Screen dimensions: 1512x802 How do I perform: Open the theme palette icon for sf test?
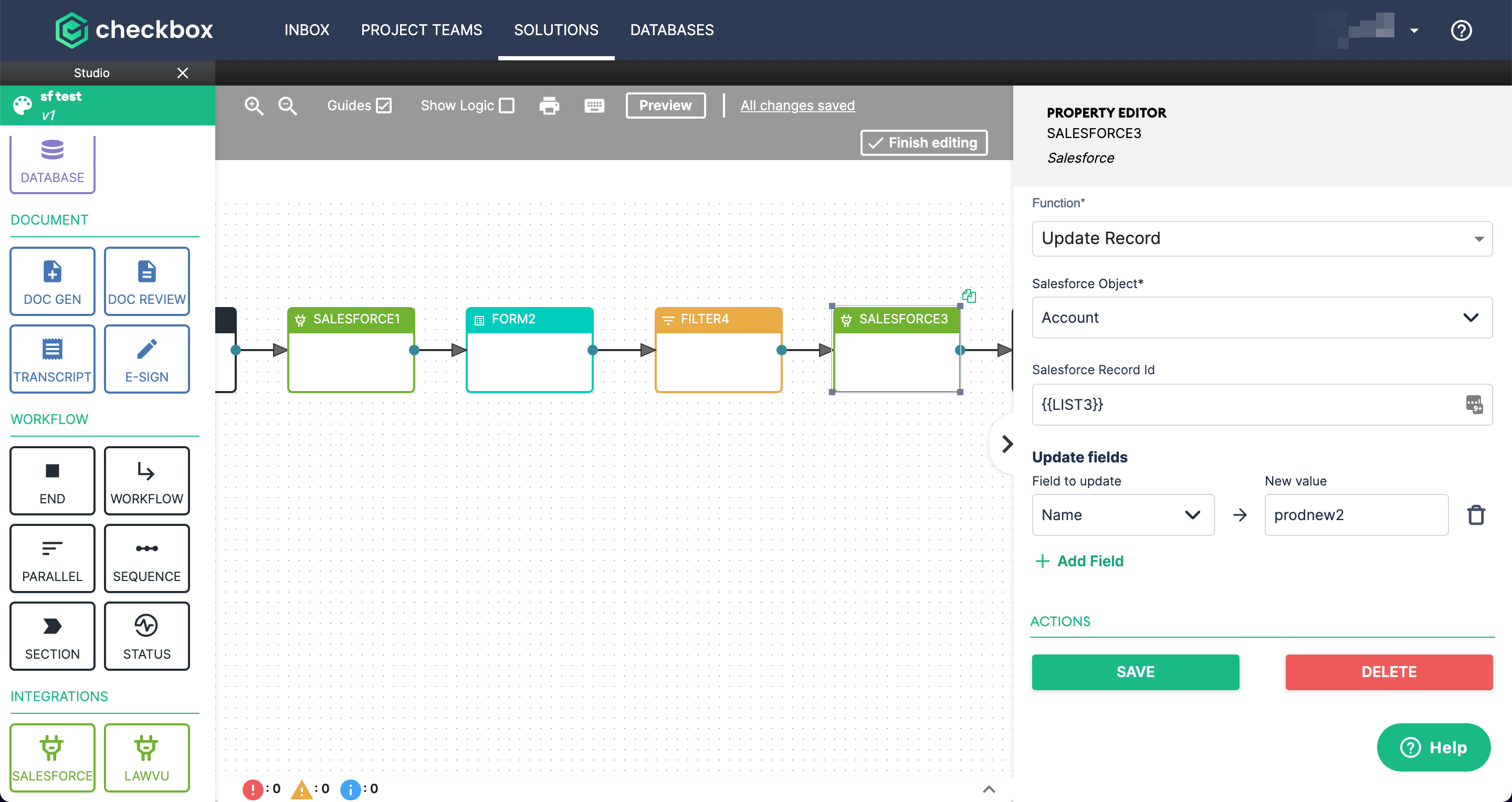[x=22, y=105]
